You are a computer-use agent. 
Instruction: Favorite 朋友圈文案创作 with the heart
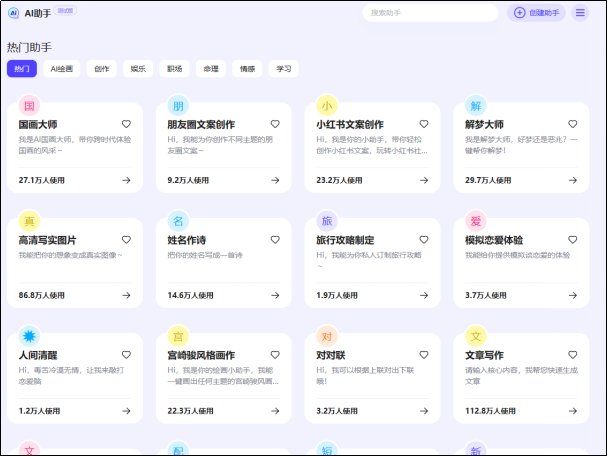coord(275,124)
